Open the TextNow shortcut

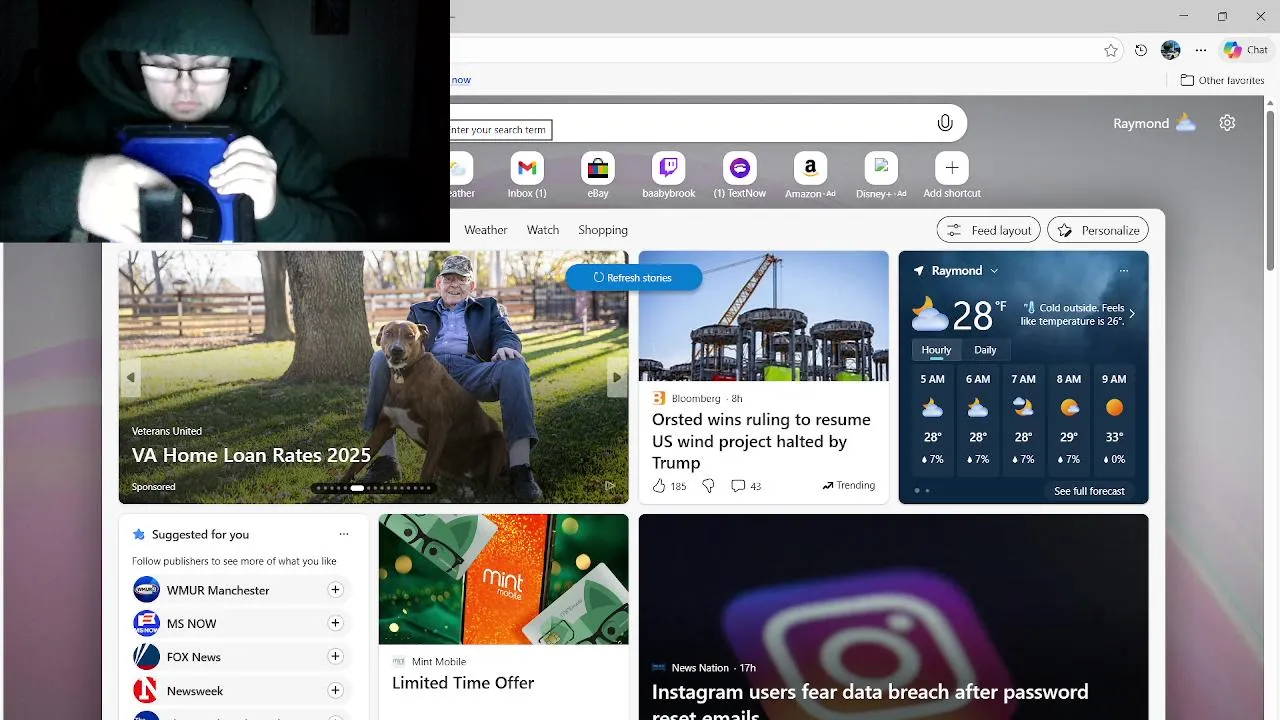pos(740,176)
